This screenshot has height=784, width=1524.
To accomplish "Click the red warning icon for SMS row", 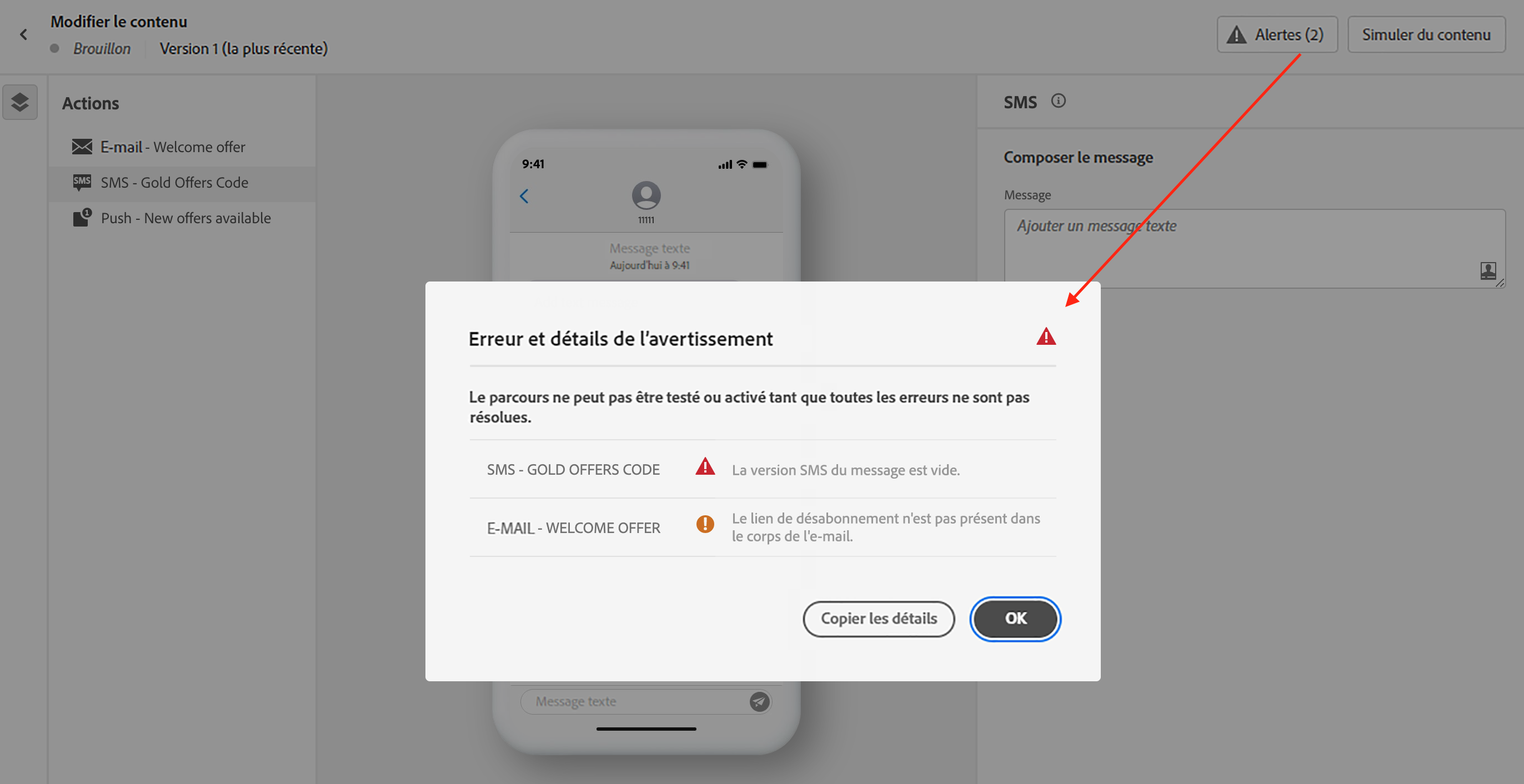I will pyautogui.click(x=705, y=466).
